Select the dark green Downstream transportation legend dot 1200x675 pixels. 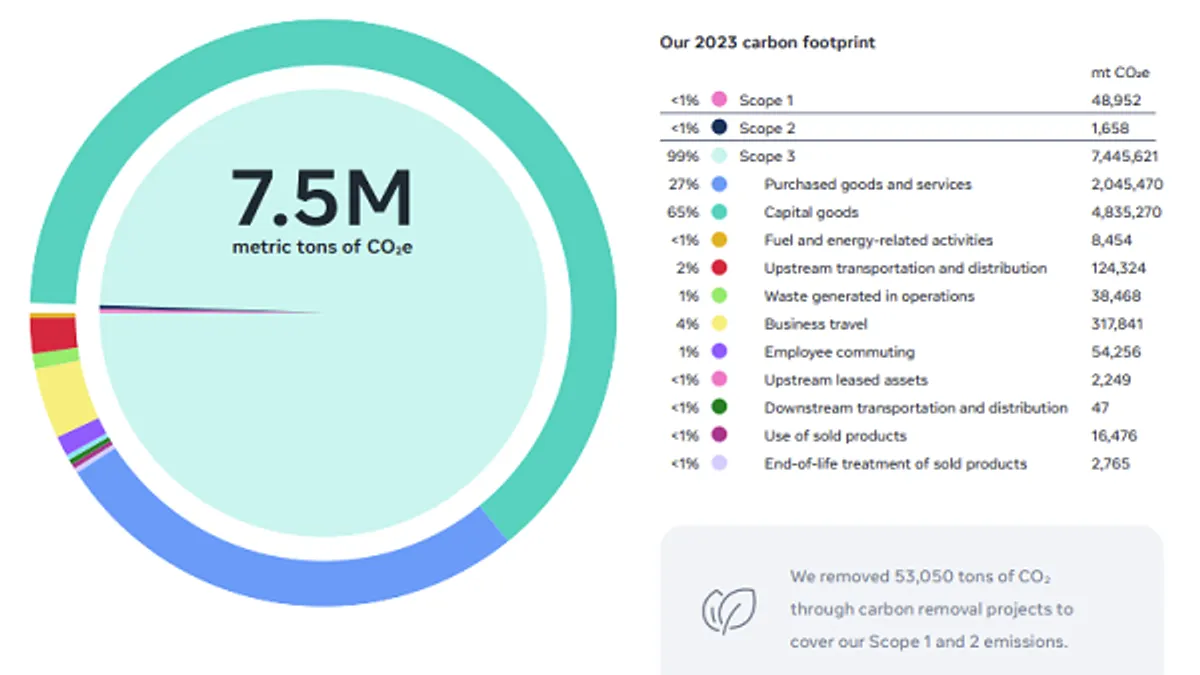(x=718, y=407)
